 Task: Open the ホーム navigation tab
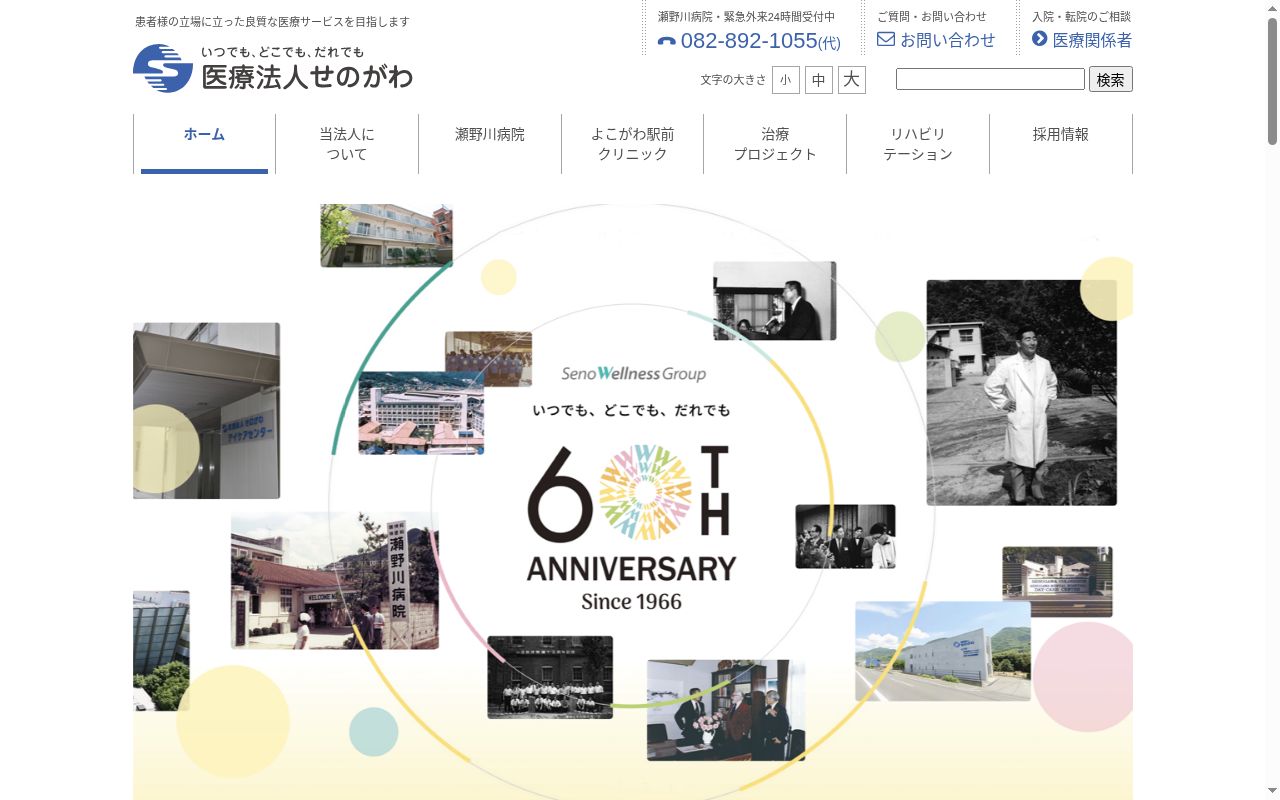204,143
